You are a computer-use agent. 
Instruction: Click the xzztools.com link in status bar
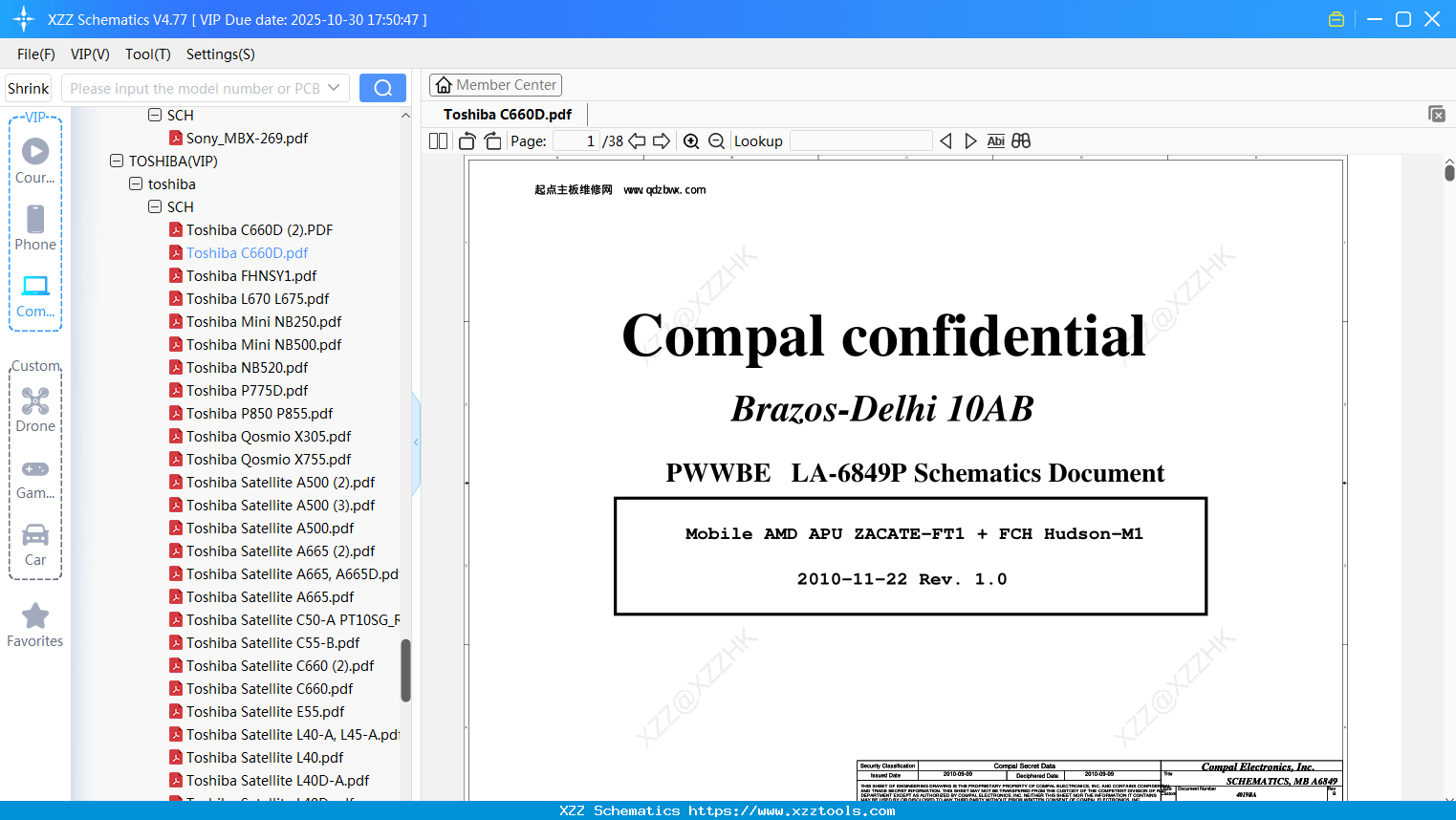[792, 810]
